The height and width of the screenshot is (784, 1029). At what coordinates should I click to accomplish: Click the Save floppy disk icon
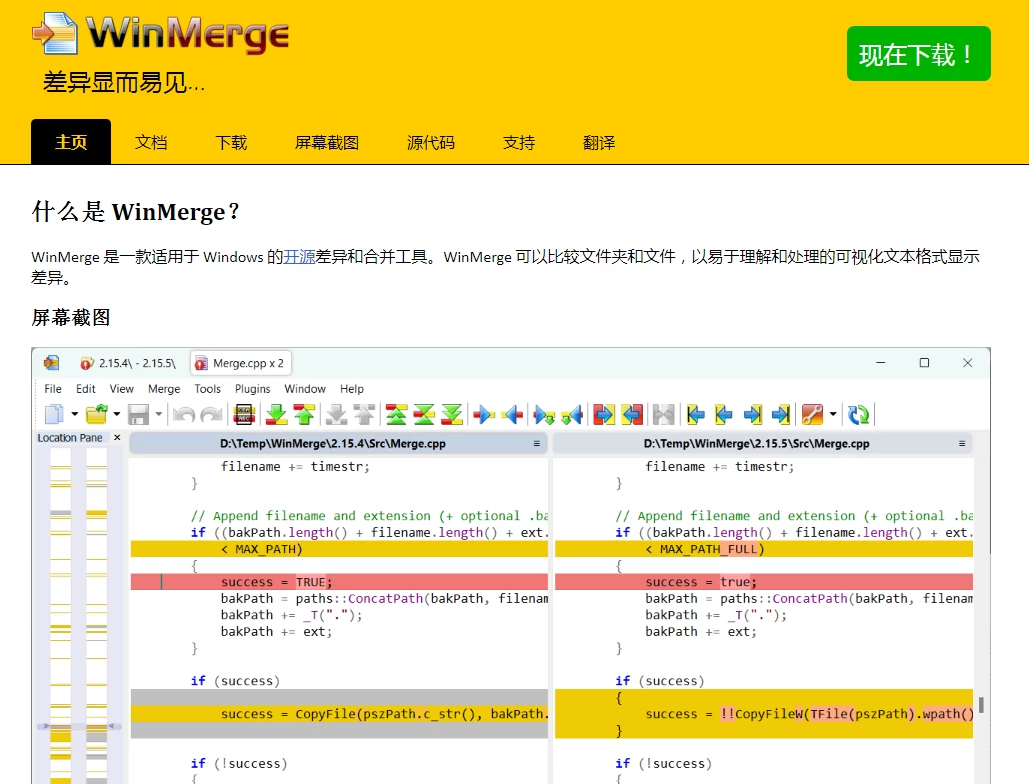(x=138, y=414)
